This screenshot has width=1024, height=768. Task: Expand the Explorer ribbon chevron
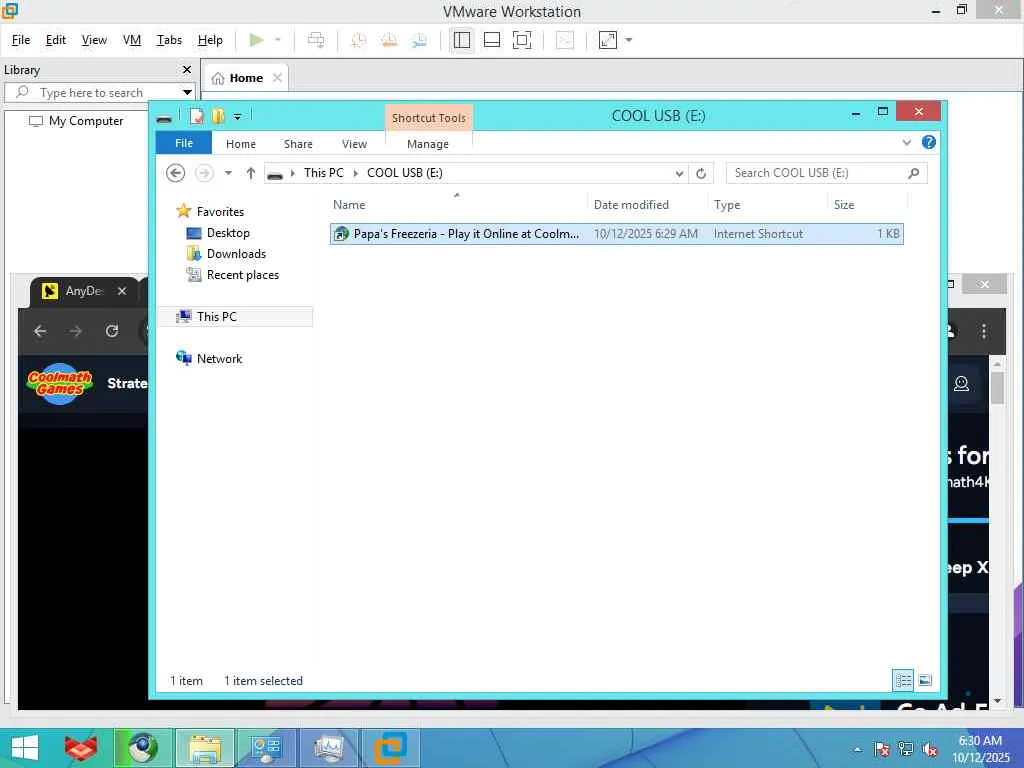tap(906, 142)
